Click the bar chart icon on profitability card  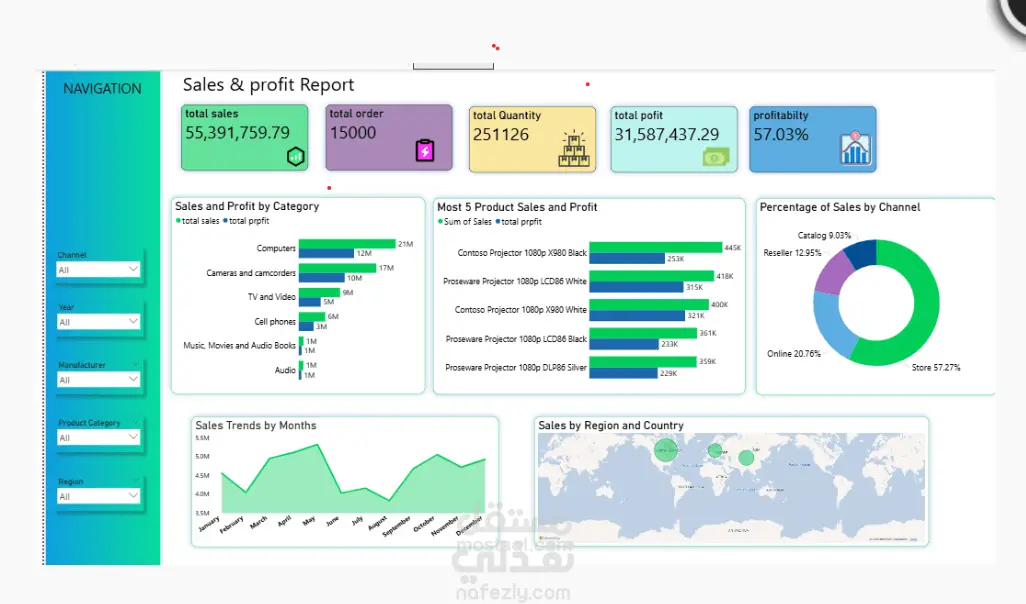click(x=855, y=148)
